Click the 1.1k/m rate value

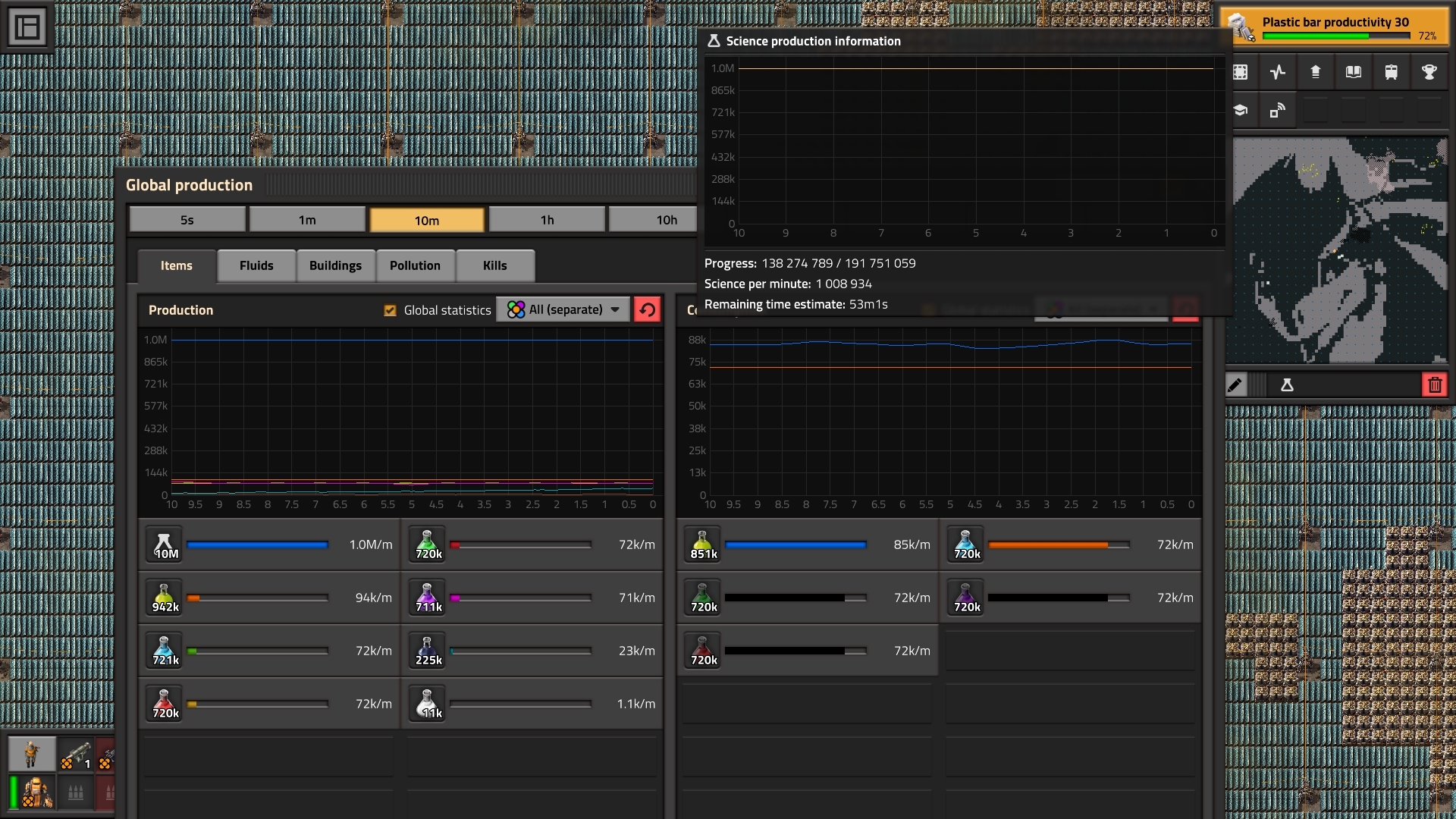coord(636,704)
